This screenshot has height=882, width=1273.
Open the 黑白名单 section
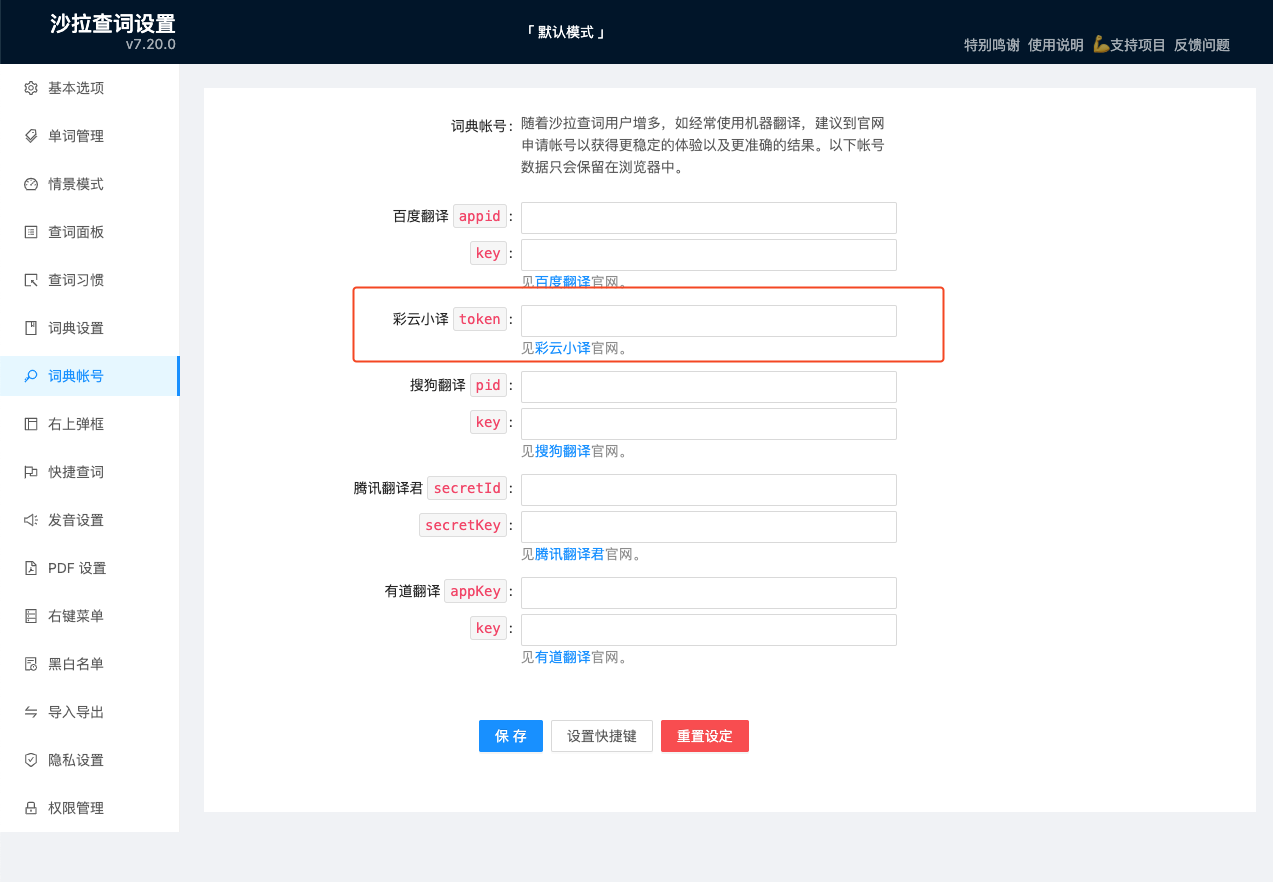click(x=89, y=664)
